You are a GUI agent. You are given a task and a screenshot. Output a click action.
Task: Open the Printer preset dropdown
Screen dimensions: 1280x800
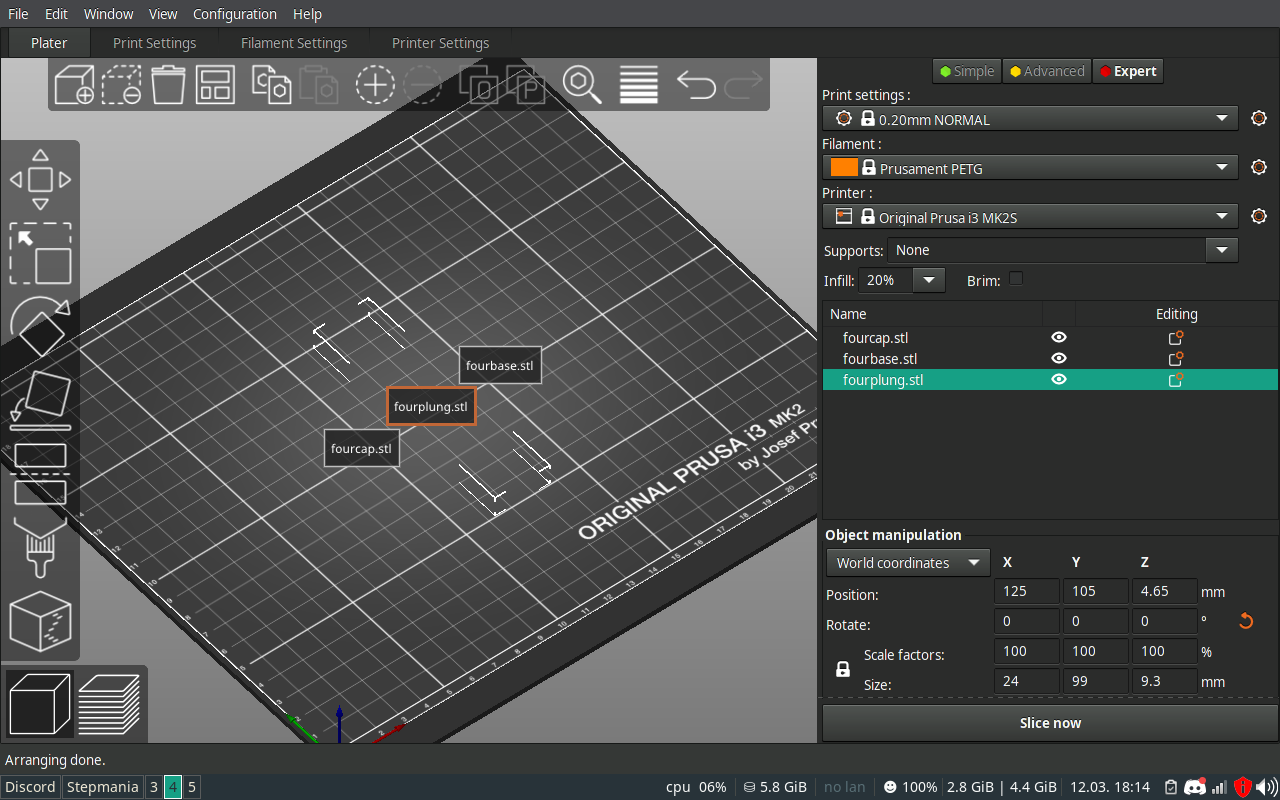tap(1030, 217)
